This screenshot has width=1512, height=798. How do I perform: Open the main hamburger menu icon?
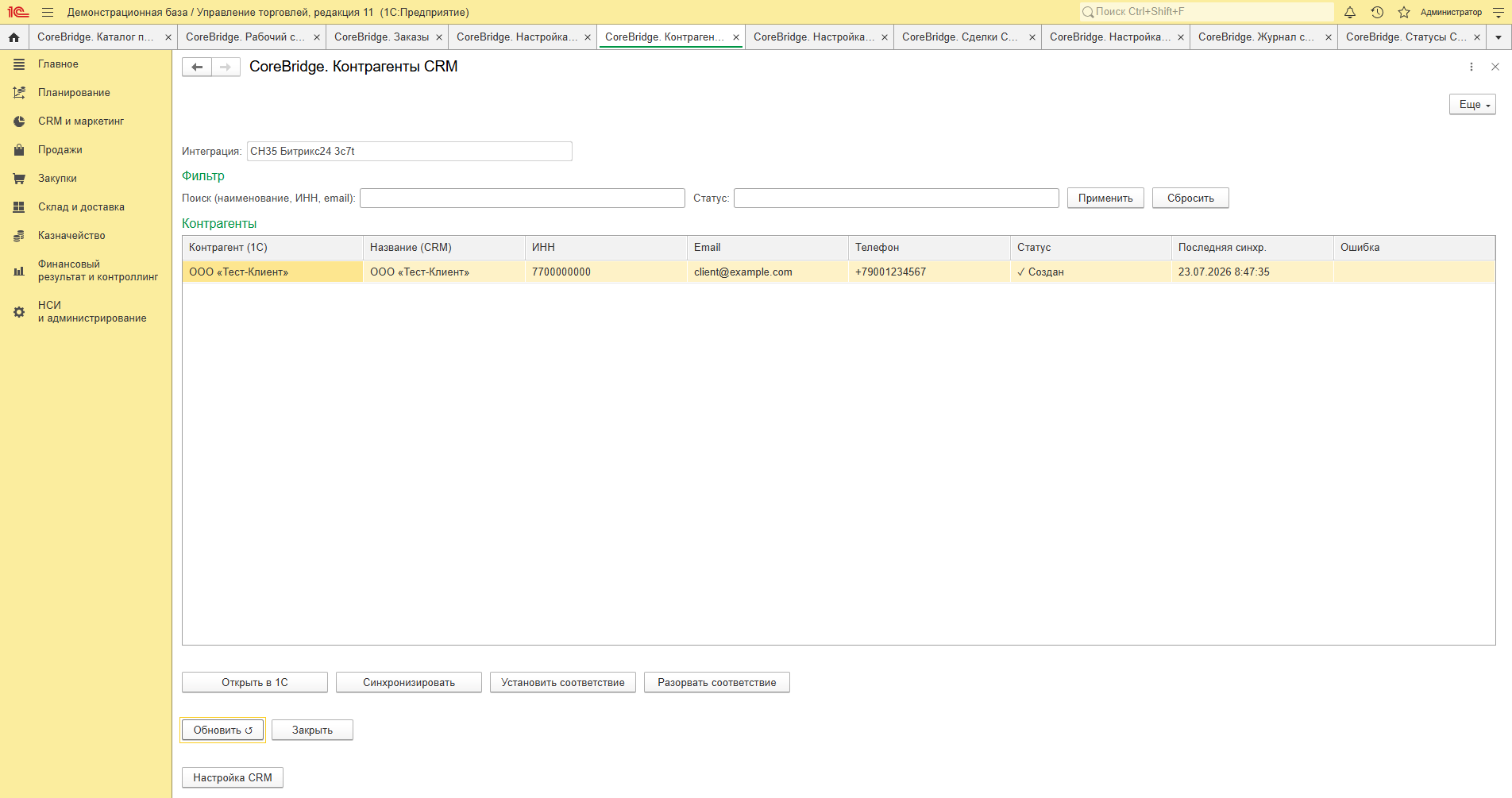pyautogui.click(x=48, y=12)
